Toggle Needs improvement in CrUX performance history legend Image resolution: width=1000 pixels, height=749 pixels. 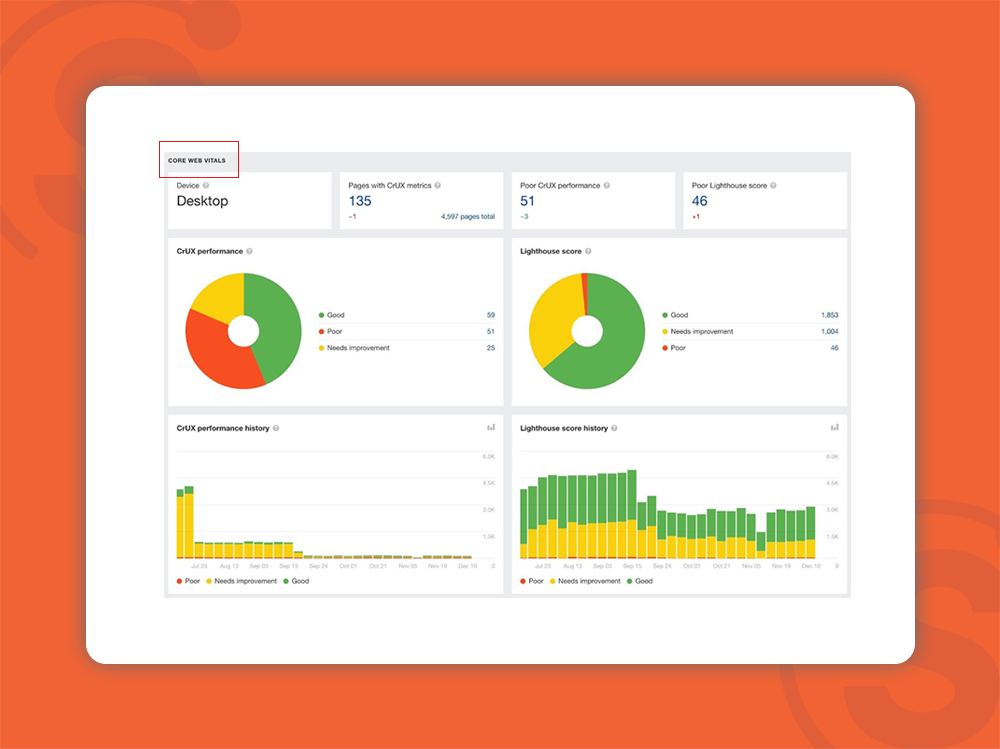242,581
